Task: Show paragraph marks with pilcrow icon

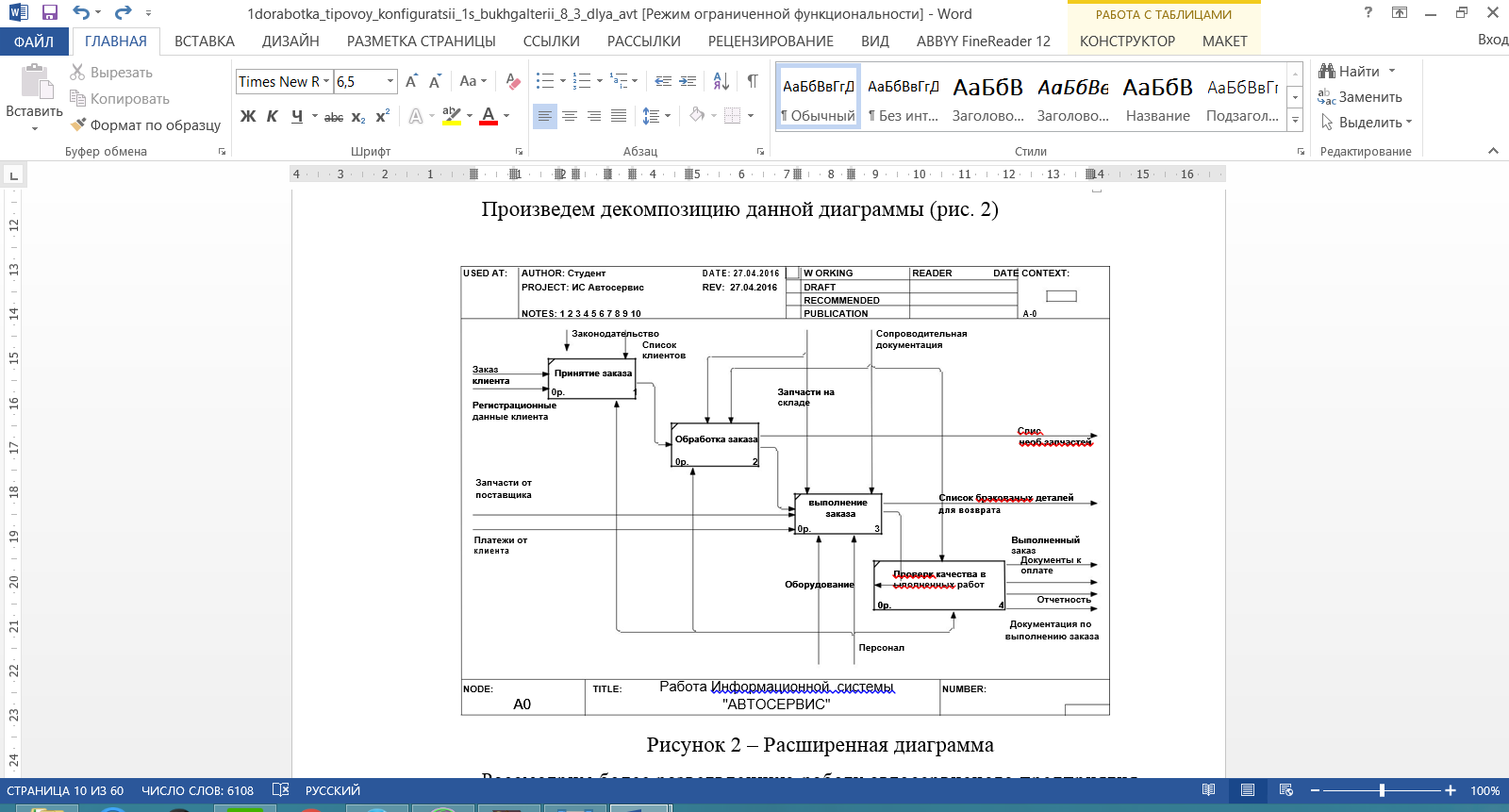Action: [x=753, y=81]
